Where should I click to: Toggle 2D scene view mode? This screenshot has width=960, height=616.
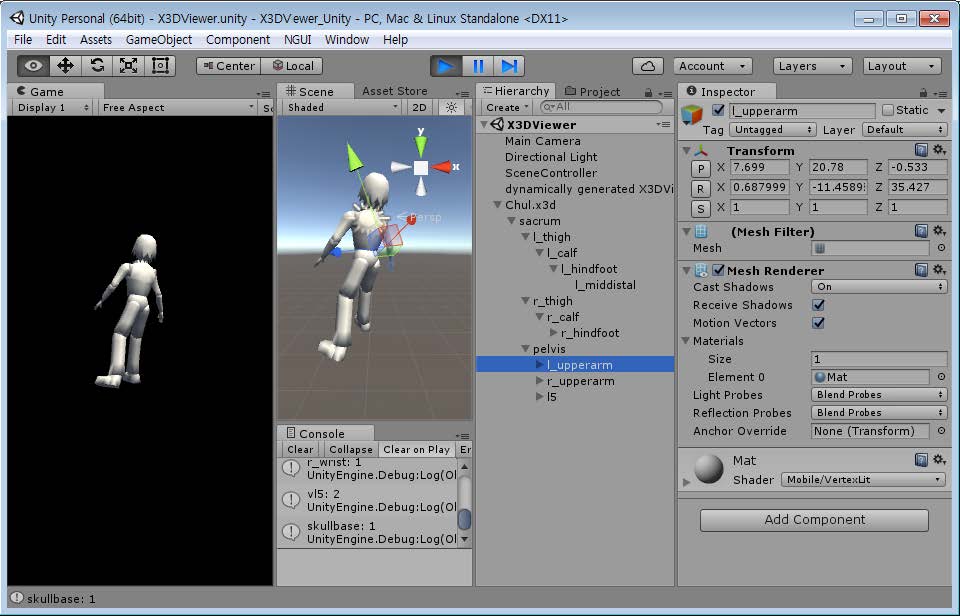coord(419,107)
